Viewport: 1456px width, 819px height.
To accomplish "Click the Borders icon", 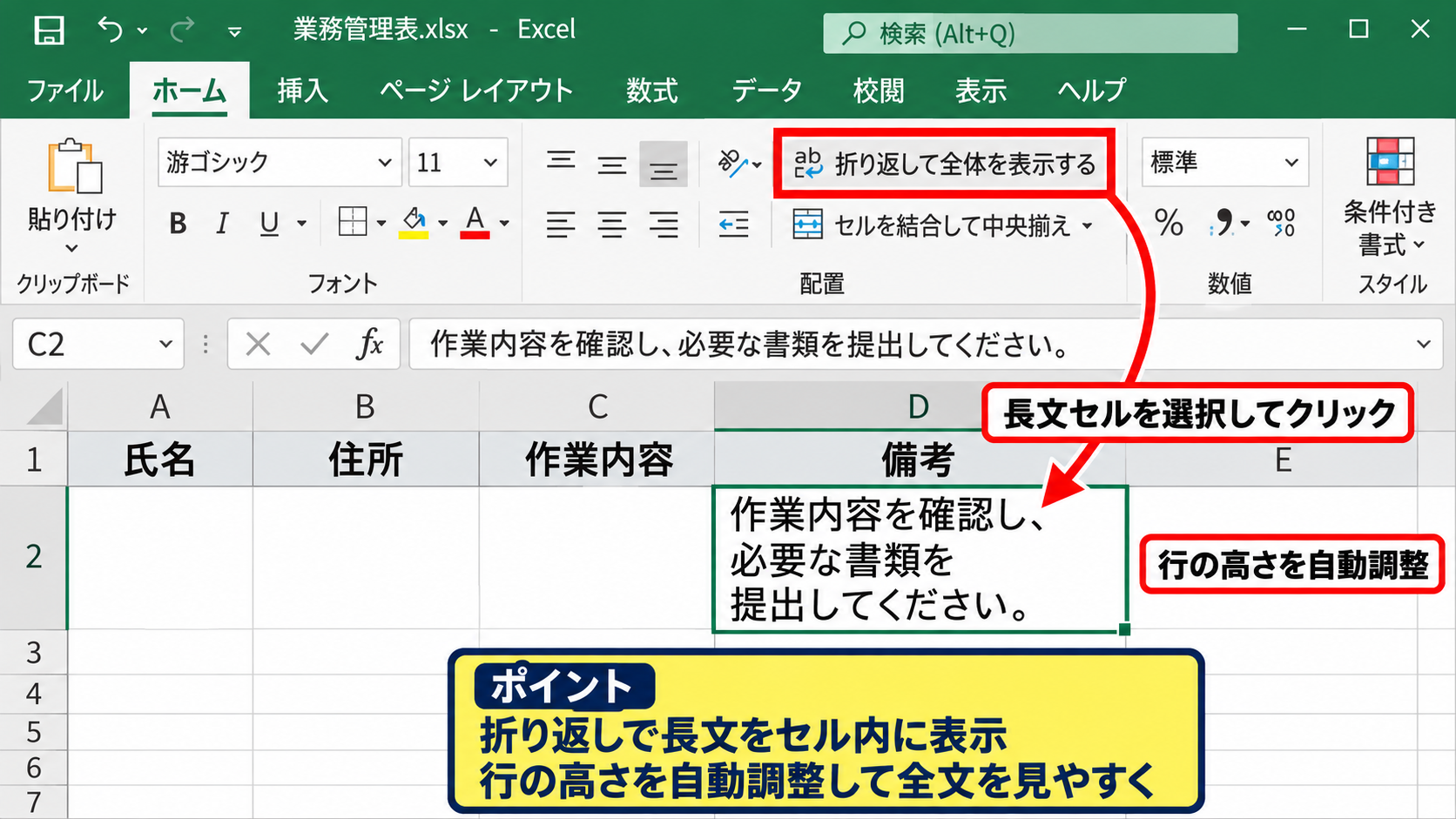I will coord(353,222).
